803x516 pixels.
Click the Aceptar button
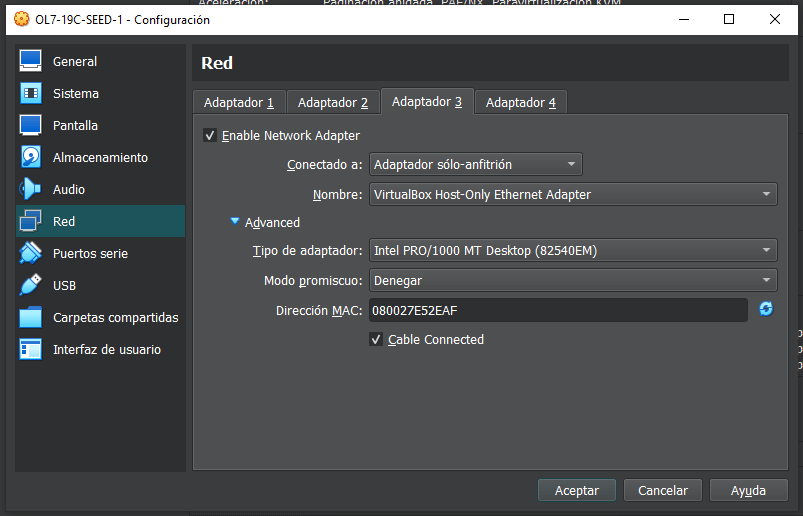(577, 490)
